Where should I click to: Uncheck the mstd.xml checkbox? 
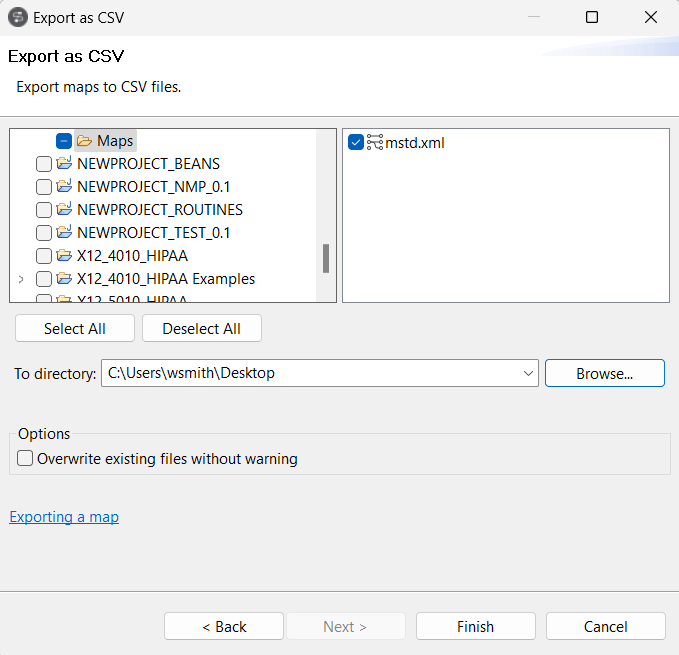click(x=356, y=143)
